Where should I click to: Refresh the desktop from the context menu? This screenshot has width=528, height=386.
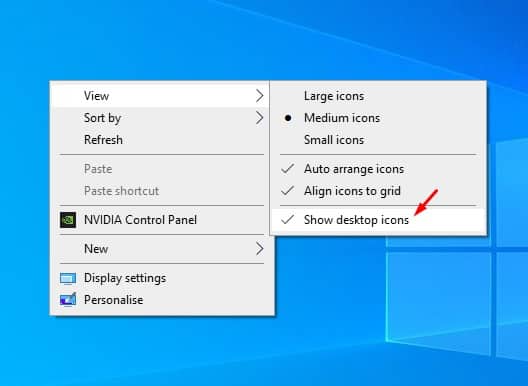(161, 140)
